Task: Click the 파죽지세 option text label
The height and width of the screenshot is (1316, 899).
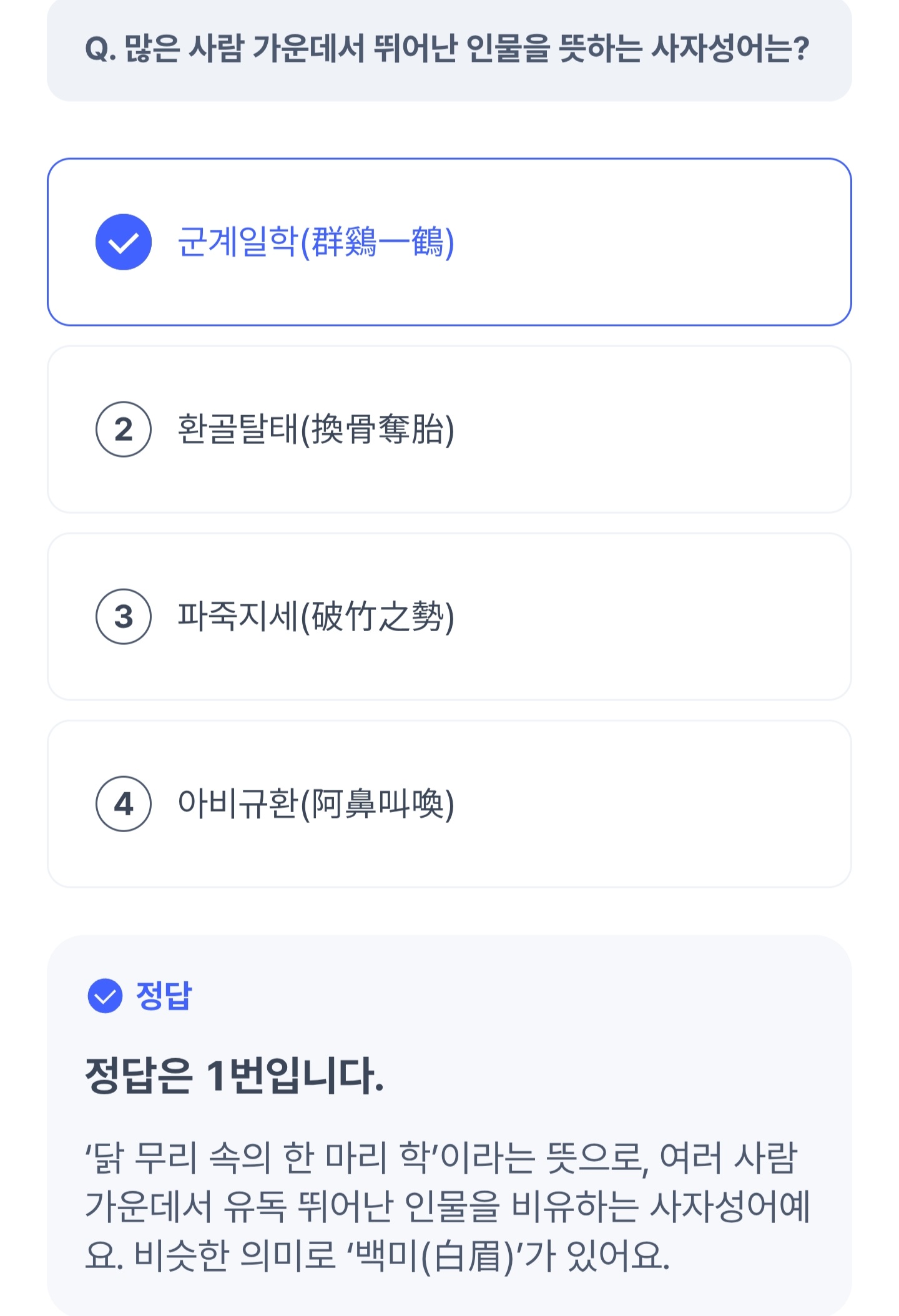Action: click(x=316, y=617)
